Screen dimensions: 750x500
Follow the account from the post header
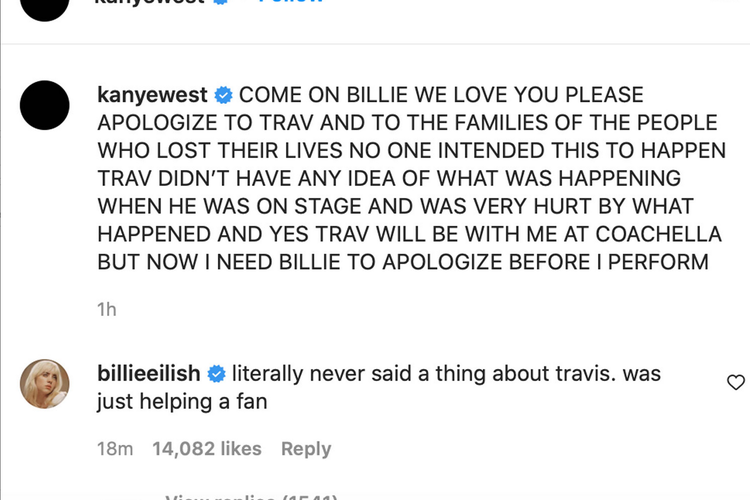(x=290, y=3)
